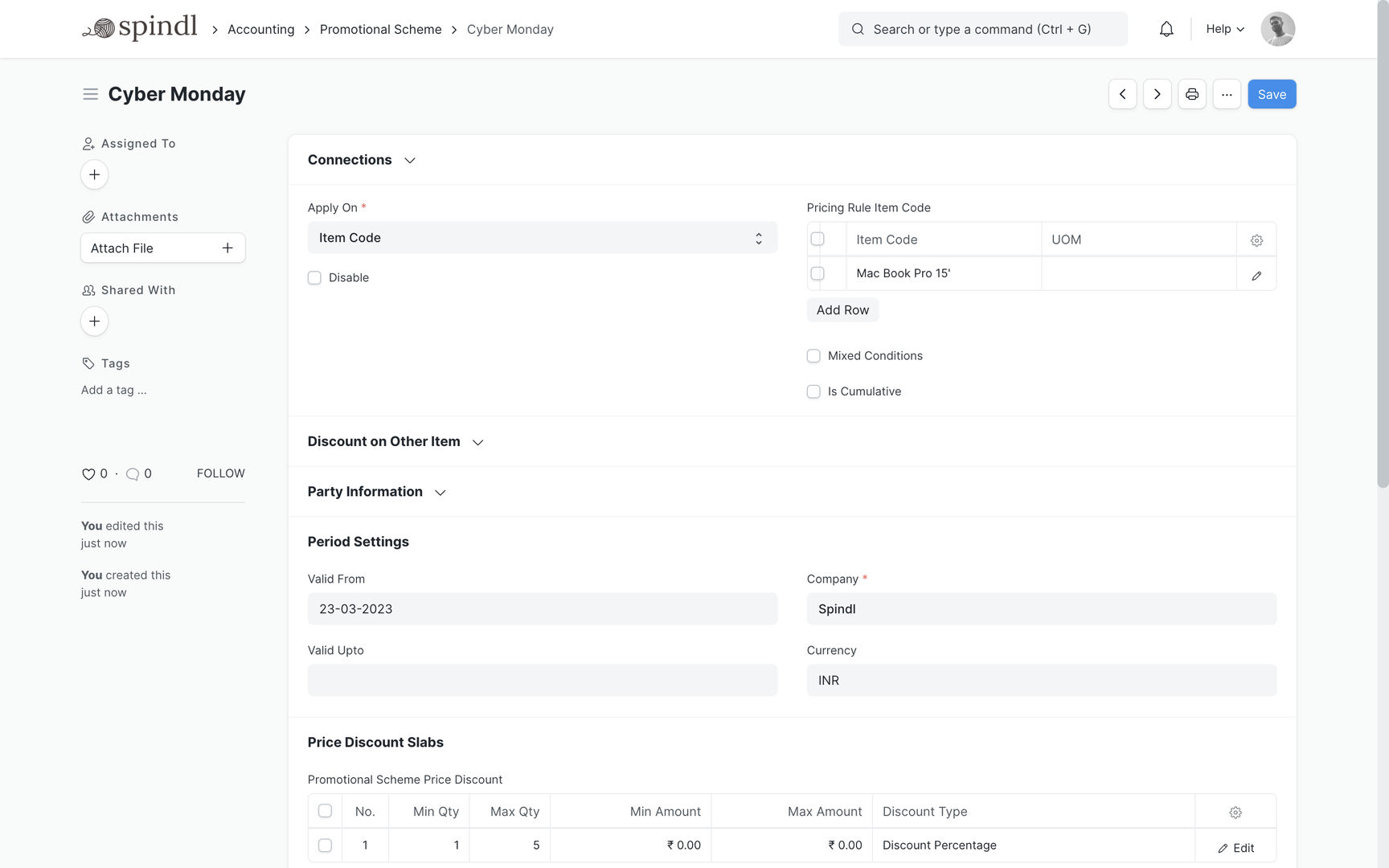Click the page vertical scrollbar

tap(1383, 244)
